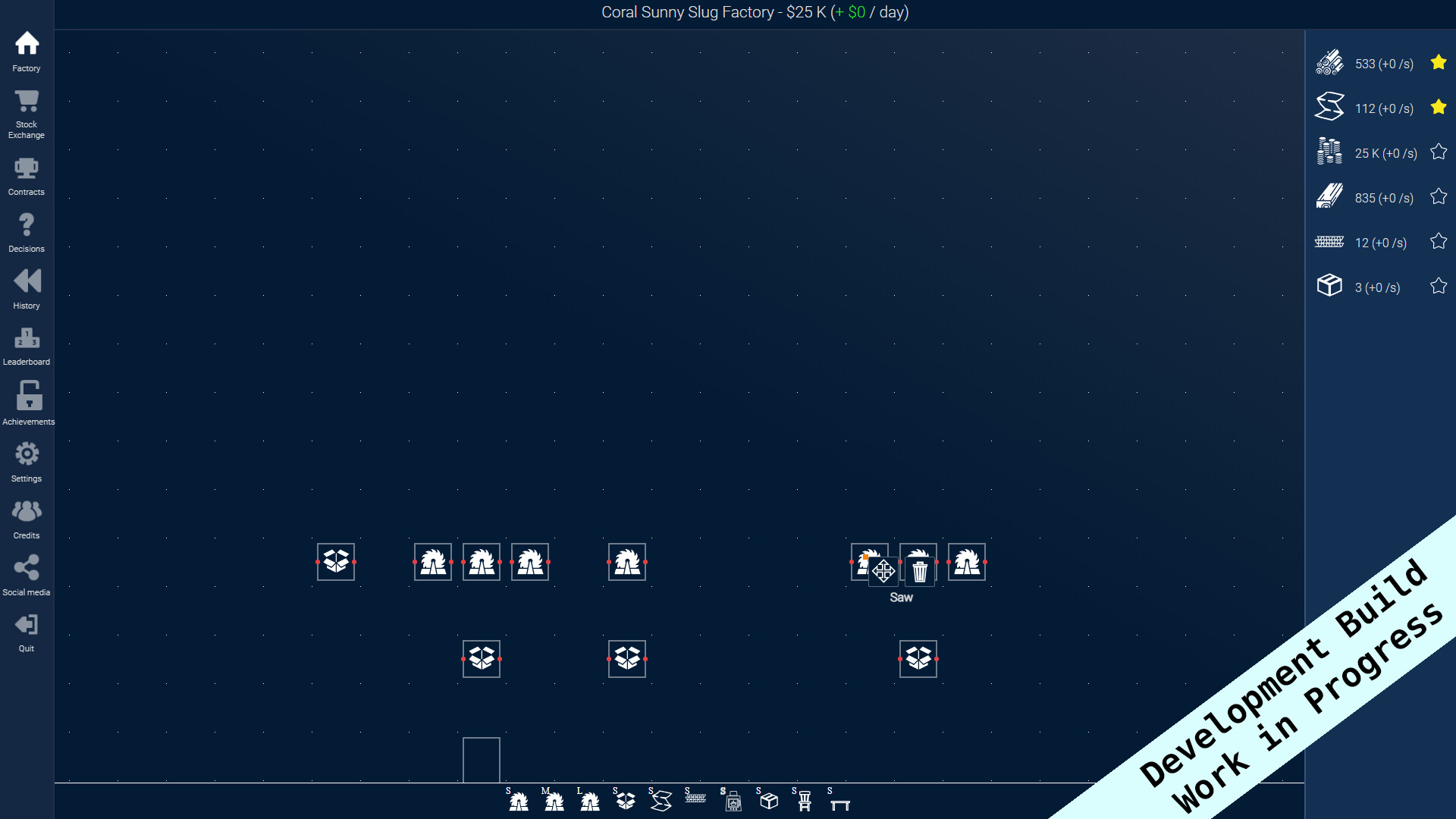Open the Stock Exchange page
Viewport: 1456px width, 819px height.
point(27,114)
